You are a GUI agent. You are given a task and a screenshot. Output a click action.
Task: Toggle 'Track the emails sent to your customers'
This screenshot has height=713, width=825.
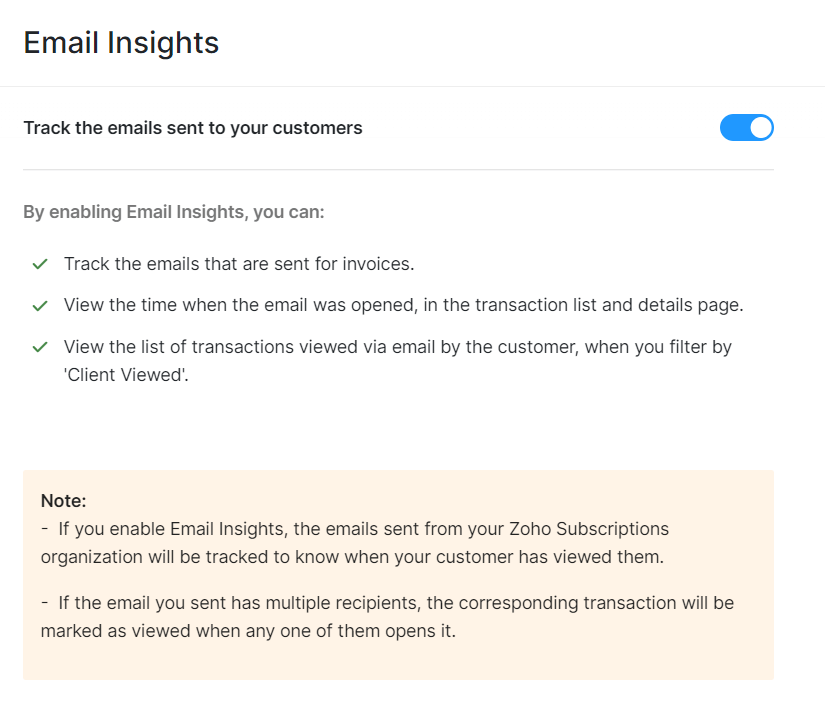click(x=746, y=127)
